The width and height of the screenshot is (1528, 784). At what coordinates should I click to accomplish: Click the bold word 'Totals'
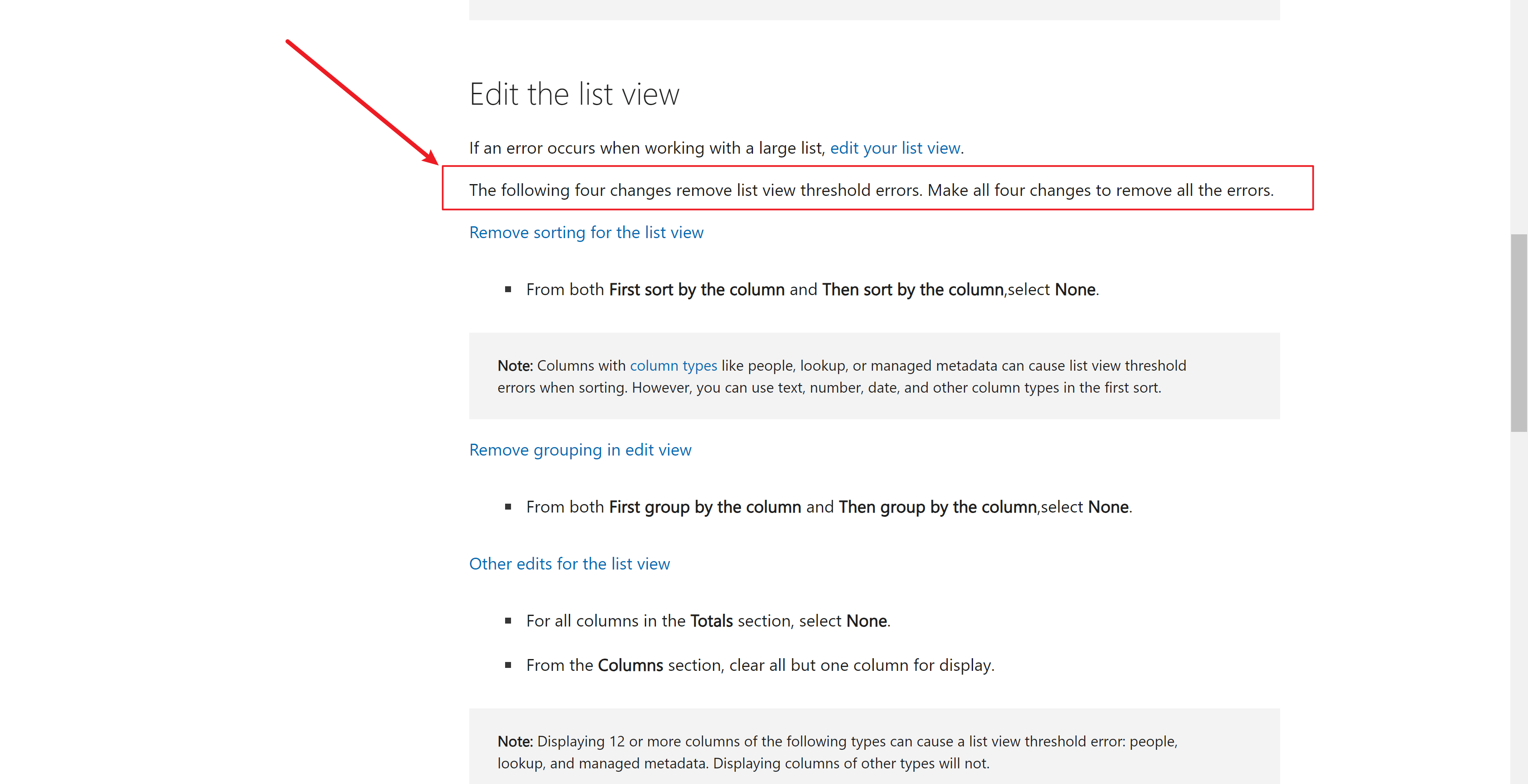tap(712, 621)
